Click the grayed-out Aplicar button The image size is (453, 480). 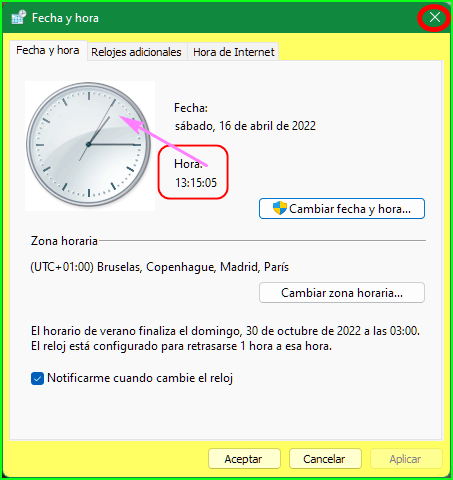click(406, 459)
